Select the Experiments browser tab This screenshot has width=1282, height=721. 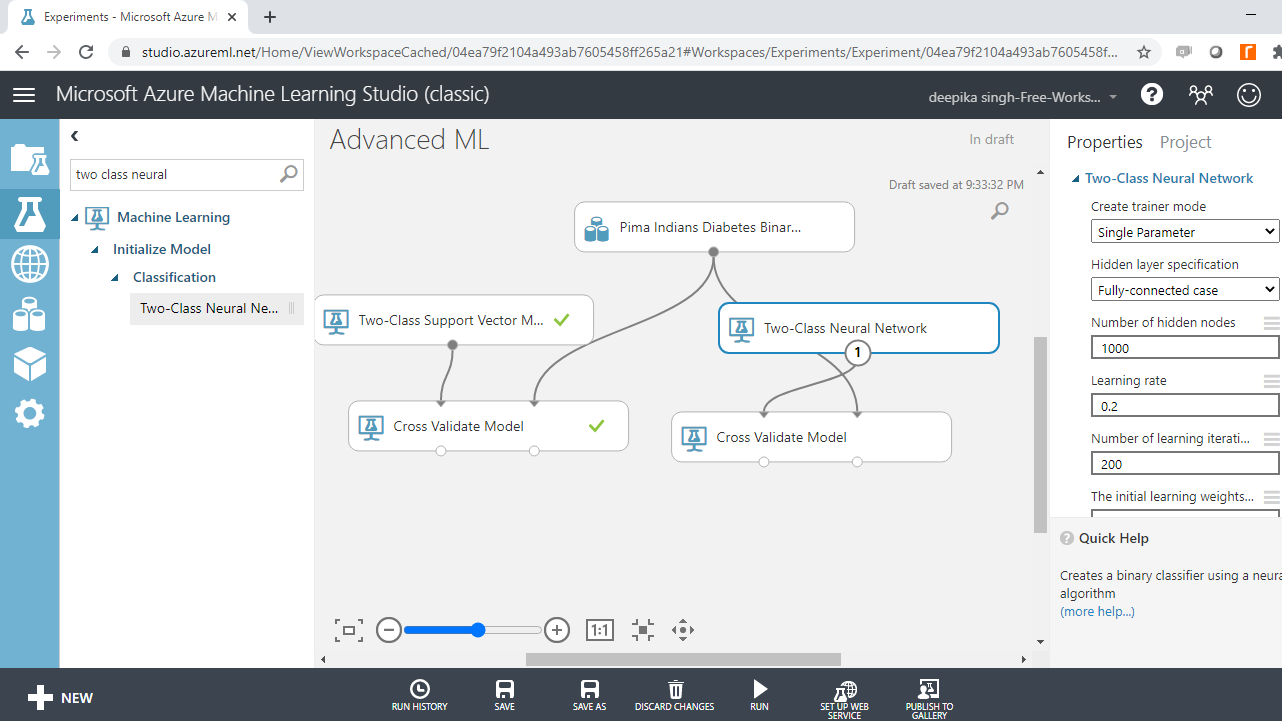point(130,17)
